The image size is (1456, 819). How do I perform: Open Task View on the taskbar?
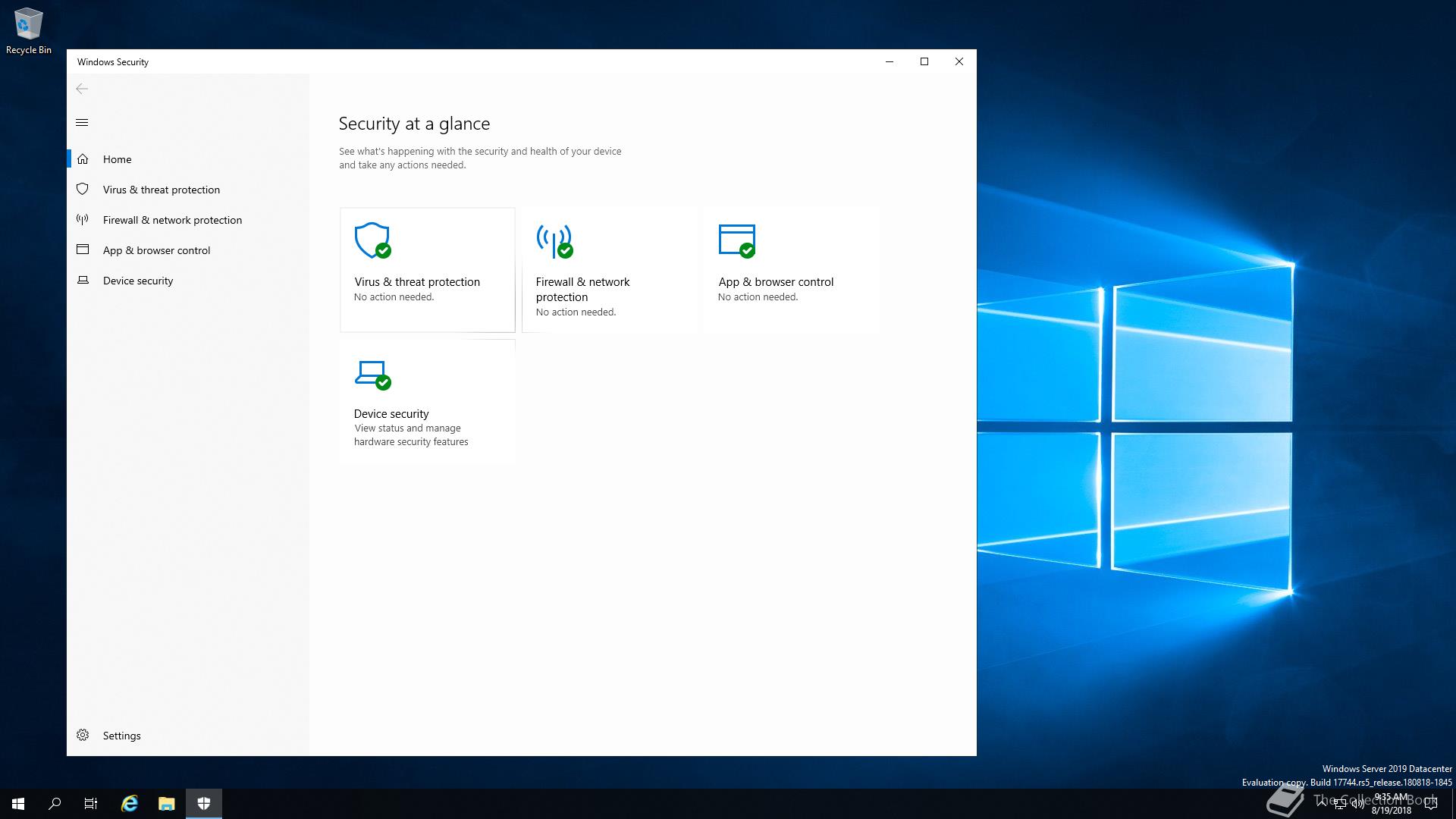(x=91, y=804)
